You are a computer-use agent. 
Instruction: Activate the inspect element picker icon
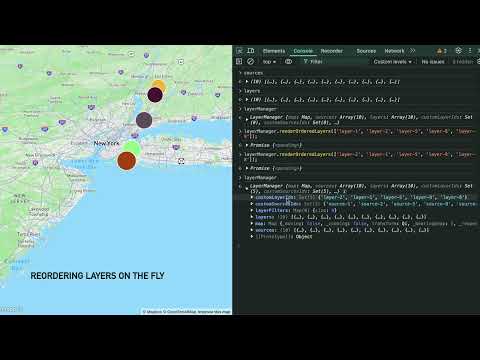click(240, 51)
